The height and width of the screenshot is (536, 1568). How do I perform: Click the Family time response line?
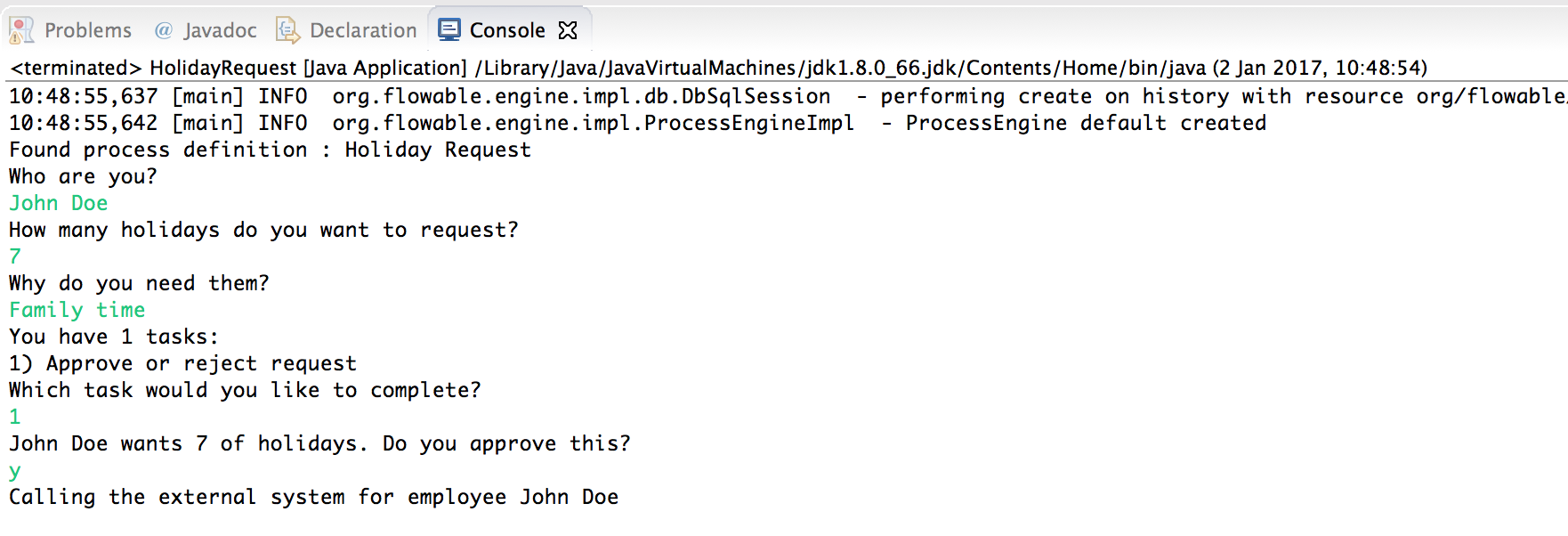pos(77,309)
